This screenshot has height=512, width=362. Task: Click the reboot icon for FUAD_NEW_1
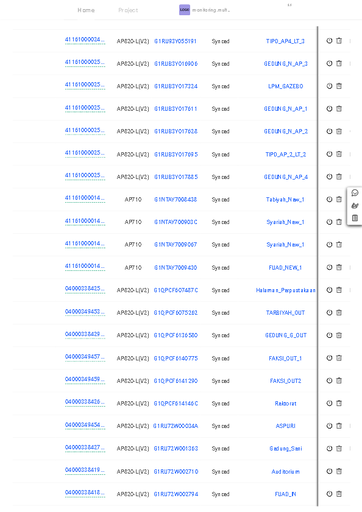[x=329, y=267]
